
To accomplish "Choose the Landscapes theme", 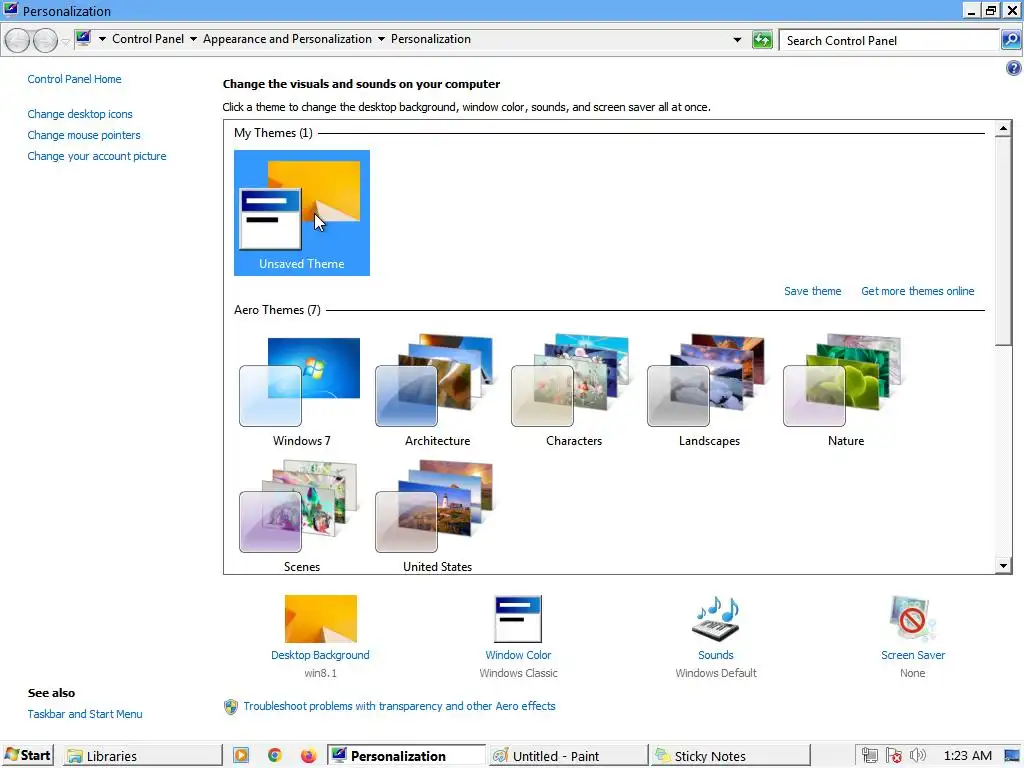I will point(709,391).
